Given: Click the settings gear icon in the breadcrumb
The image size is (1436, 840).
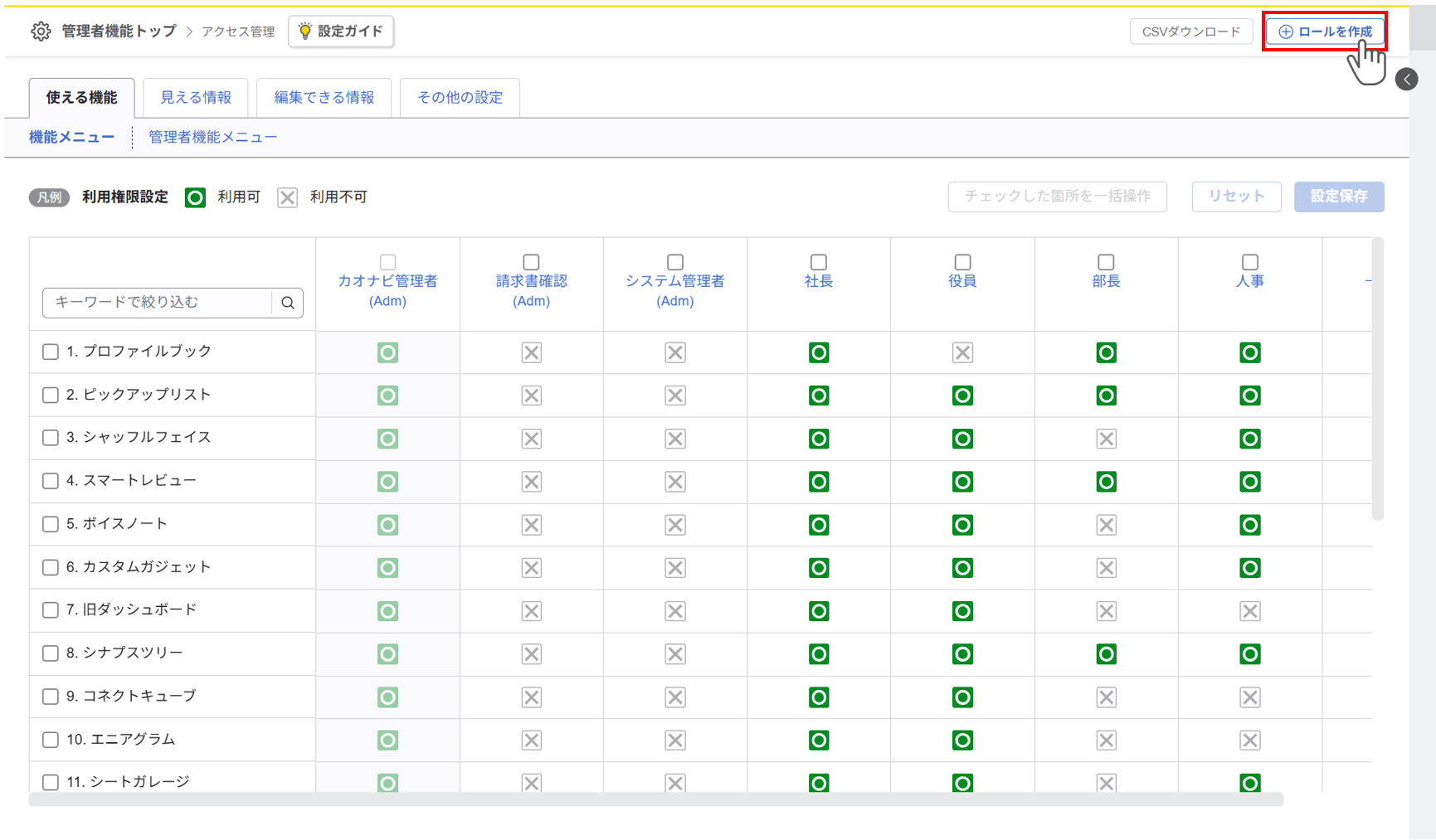Looking at the screenshot, I should point(41,32).
